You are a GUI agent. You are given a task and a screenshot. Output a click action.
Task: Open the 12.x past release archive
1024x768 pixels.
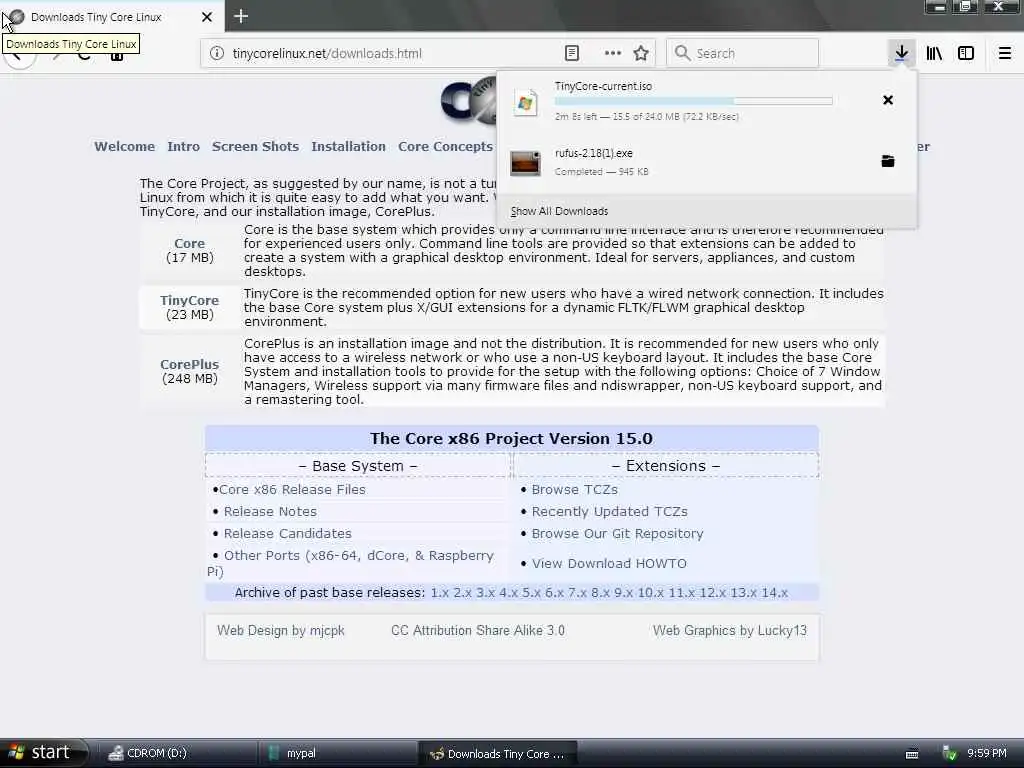coord(712,592)
